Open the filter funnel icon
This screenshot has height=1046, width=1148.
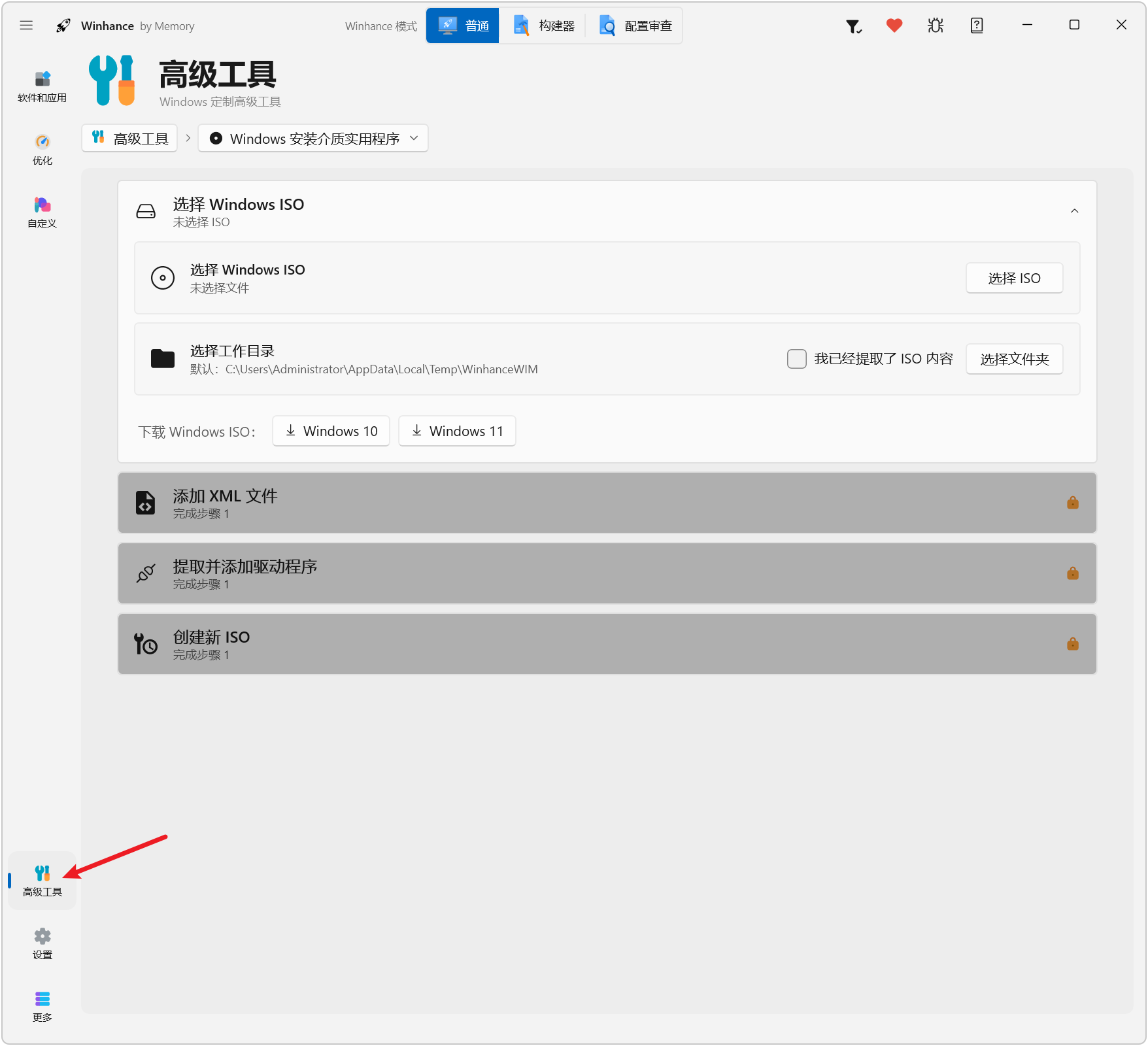coord(854,25)
